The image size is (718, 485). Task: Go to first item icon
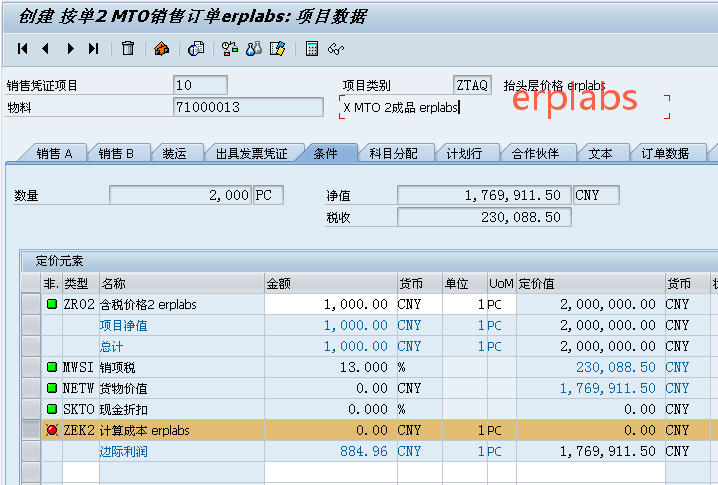[x=22, y=49]
